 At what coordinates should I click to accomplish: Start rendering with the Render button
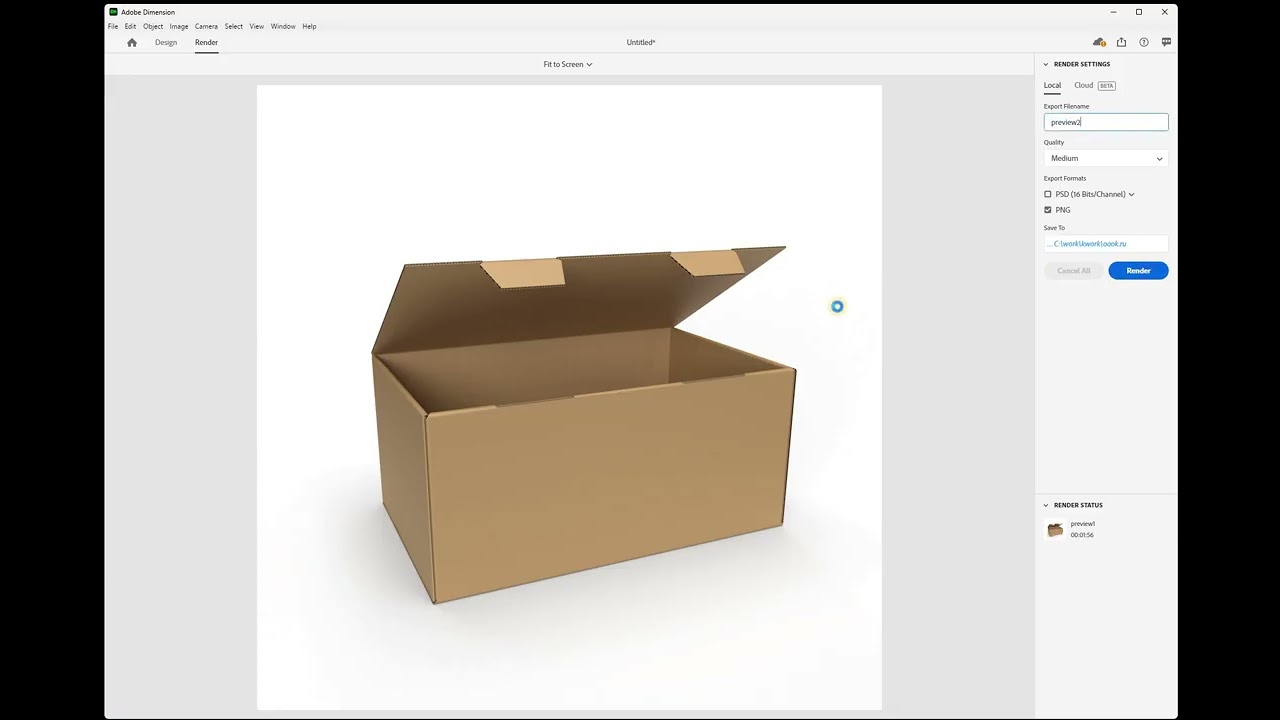click(1138, 271)
